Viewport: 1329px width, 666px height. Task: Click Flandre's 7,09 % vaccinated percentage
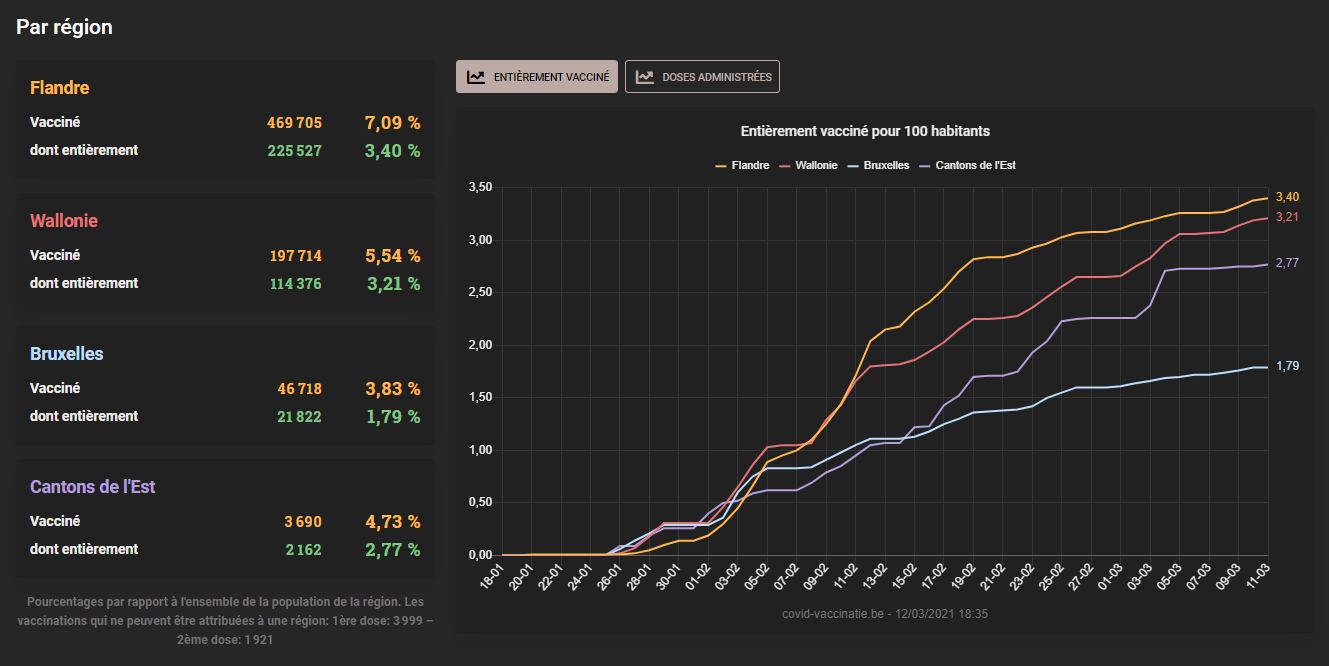(392, 123)
